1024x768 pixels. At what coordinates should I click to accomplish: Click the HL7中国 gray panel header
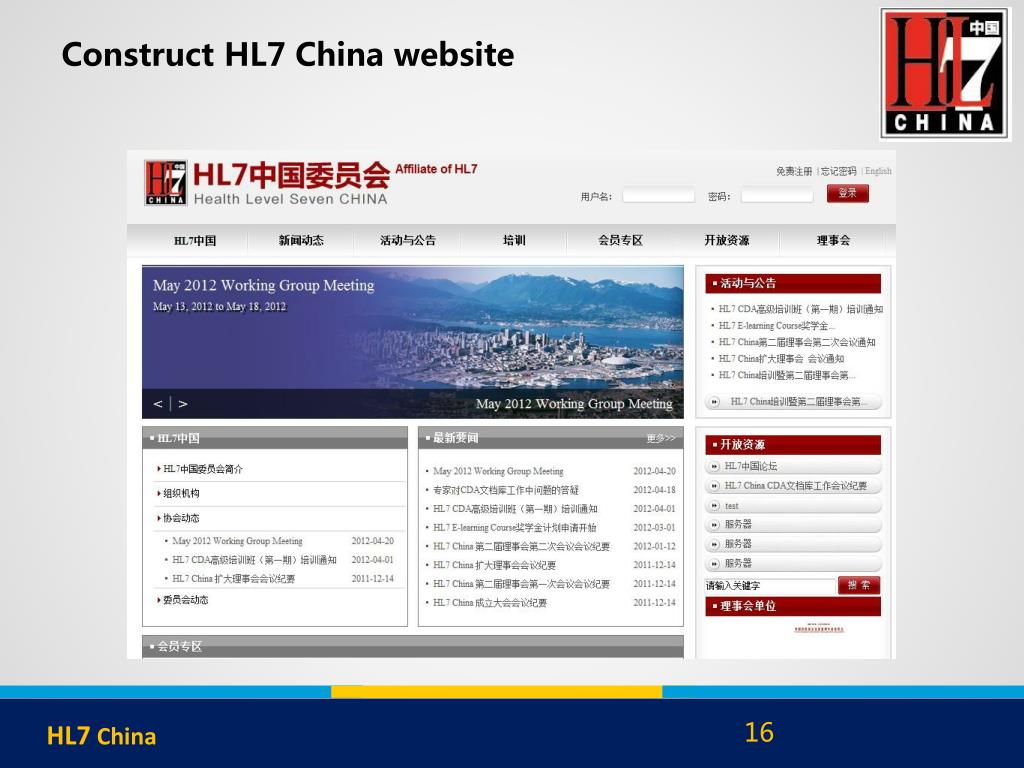pos(275,438)
